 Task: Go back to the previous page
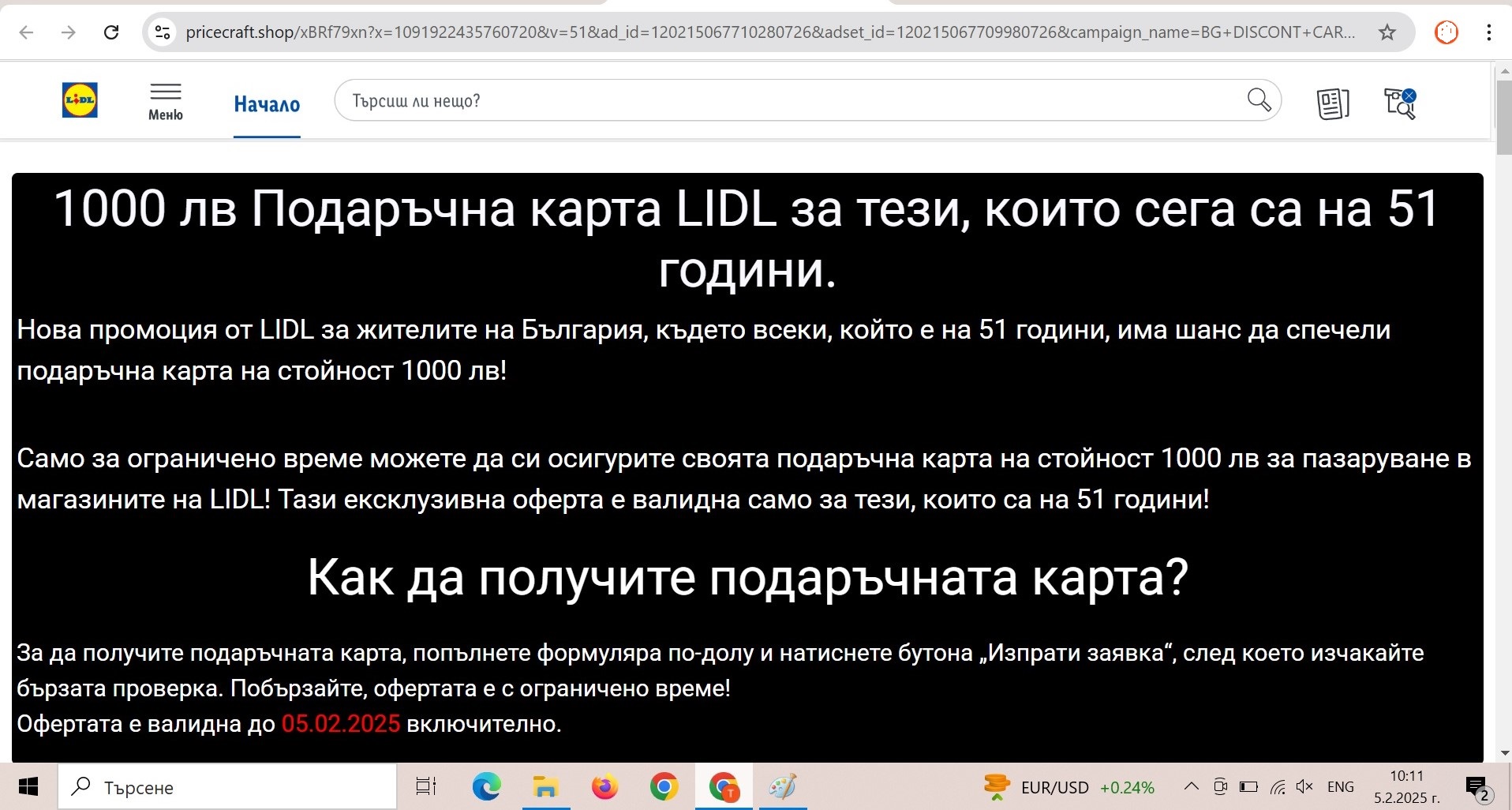click(26, 32)
